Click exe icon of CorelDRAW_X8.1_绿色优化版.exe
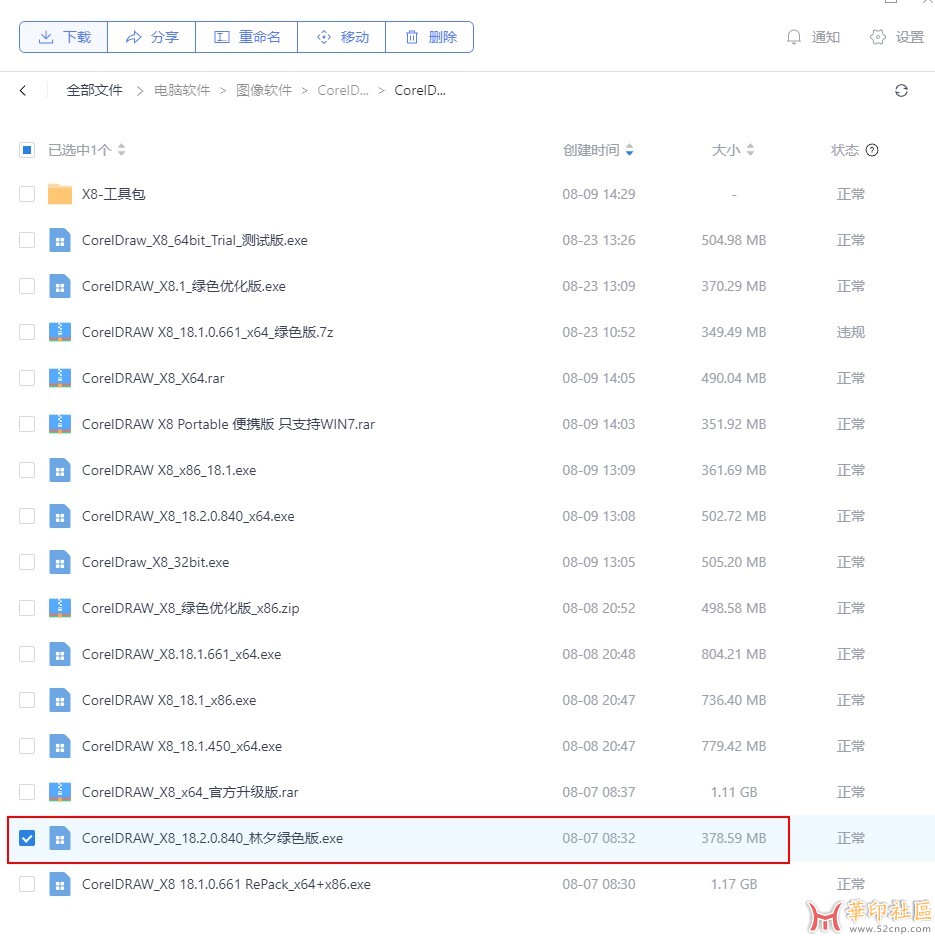 coord(60,286)
